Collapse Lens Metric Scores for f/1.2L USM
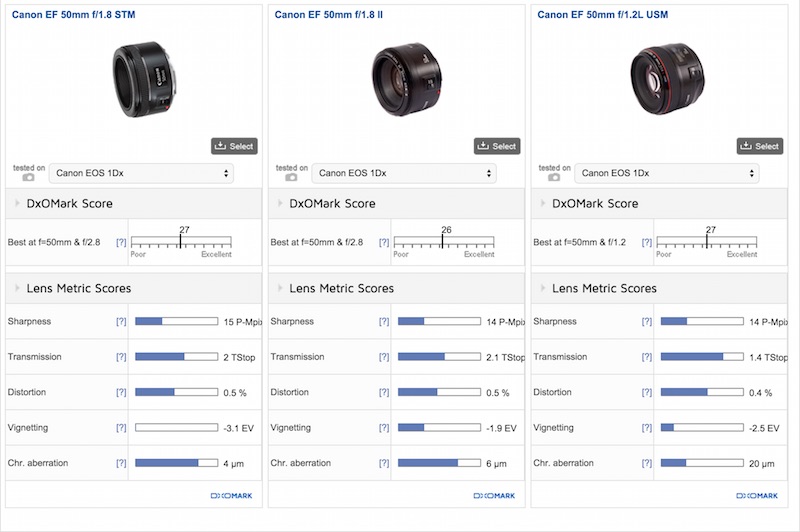 (543, 288)
